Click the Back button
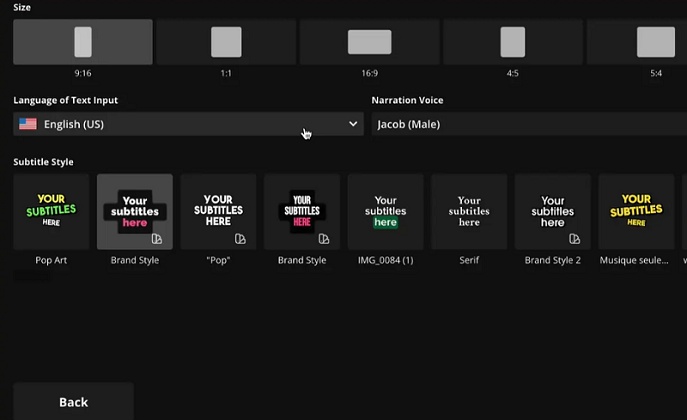Image resolution: width=687 pixels, height=420 pixels. [x=74, y=401]
